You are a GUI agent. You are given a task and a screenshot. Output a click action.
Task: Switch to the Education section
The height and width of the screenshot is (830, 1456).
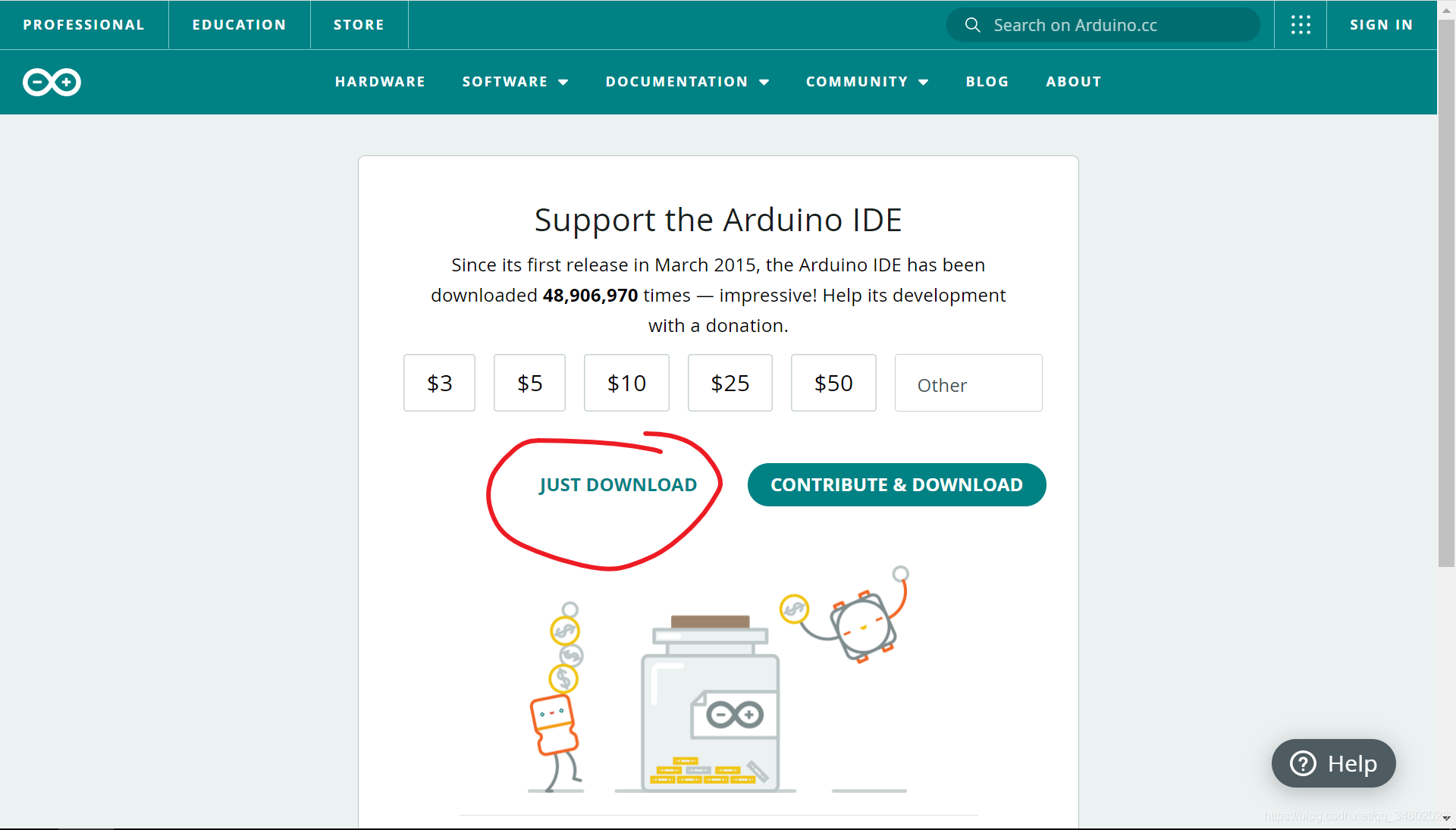click(239, 25)
